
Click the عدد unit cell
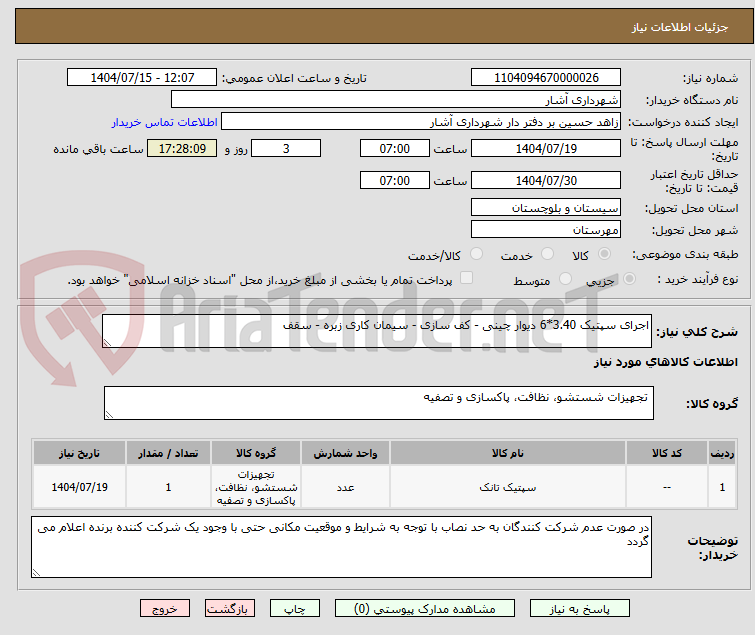(x=346, y=487)
